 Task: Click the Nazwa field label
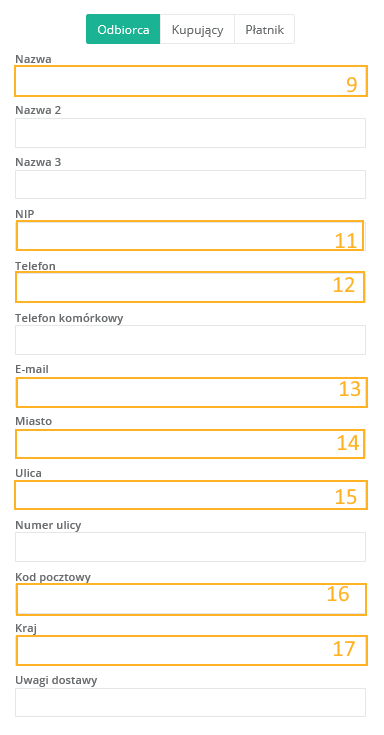[x=33, y=59]
